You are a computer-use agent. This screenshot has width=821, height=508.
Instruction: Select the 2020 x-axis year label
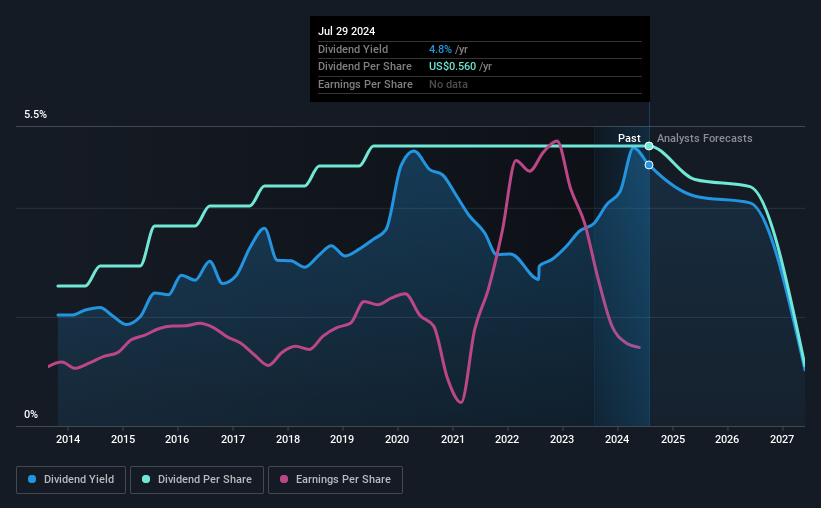point(397,439)
